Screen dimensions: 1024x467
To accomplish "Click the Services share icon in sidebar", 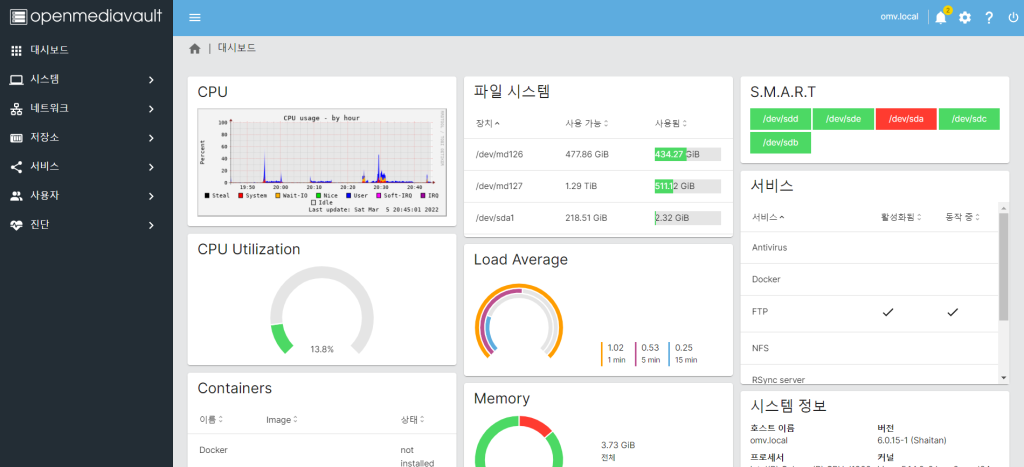I will (x=17, y=167).
